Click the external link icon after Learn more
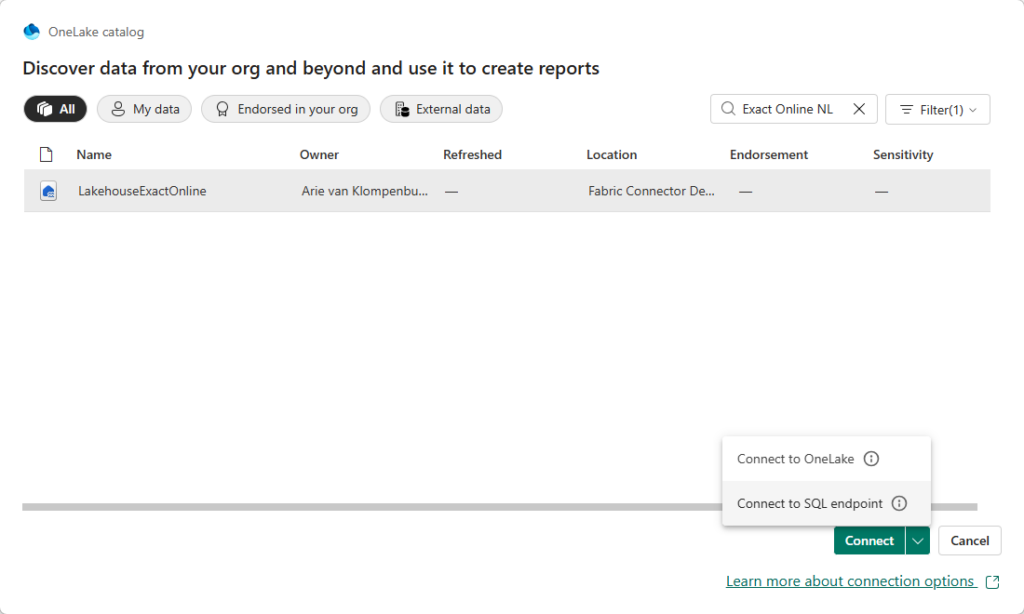The image size is (1024, 614). pos(991,581)
